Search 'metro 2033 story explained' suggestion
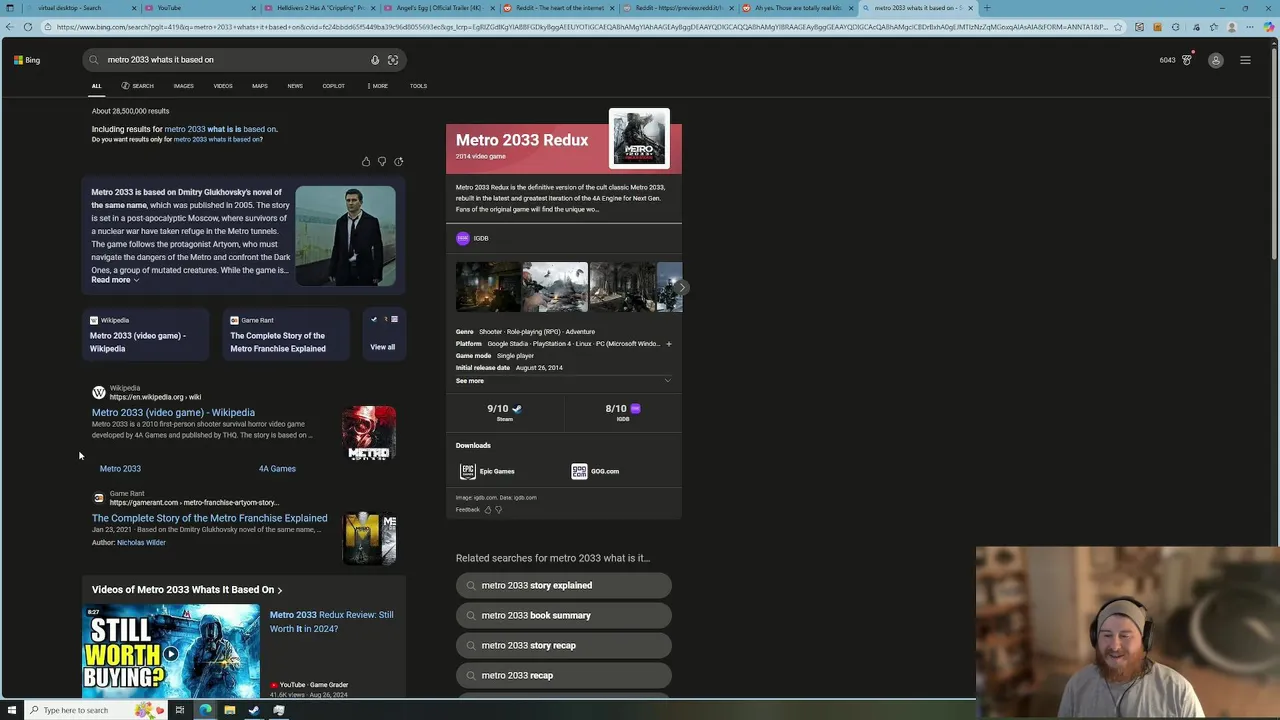The height and width of the screenshot is (720, 1280). (x=563, y=586)
